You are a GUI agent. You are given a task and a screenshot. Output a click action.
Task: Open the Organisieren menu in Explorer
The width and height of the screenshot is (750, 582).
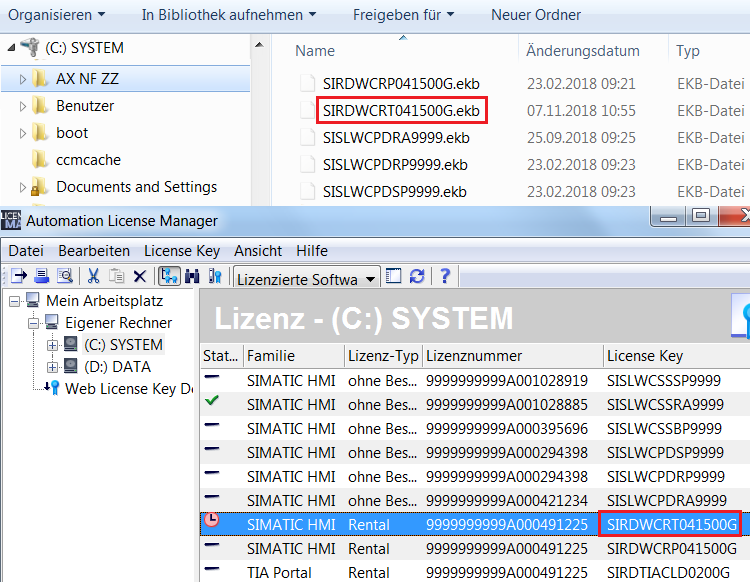pyautogui.click(x=56, y=15)
